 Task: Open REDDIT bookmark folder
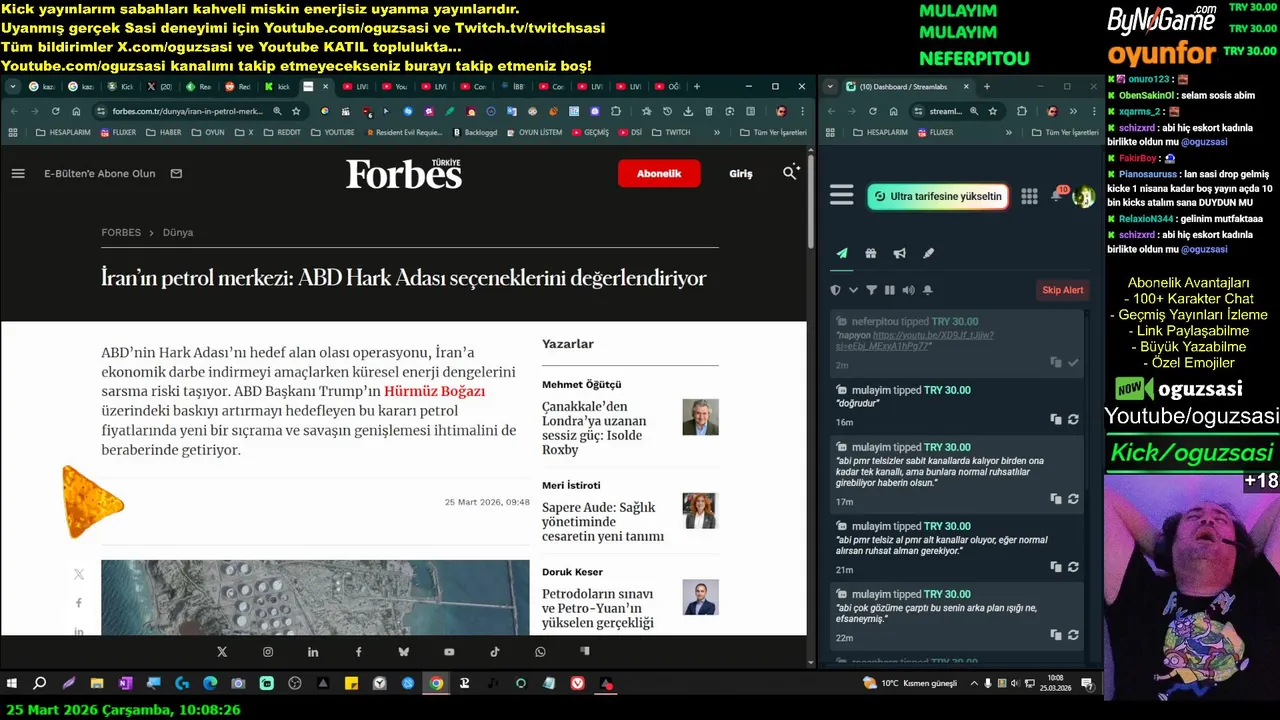pyautogui.click(x=282, y=132)
